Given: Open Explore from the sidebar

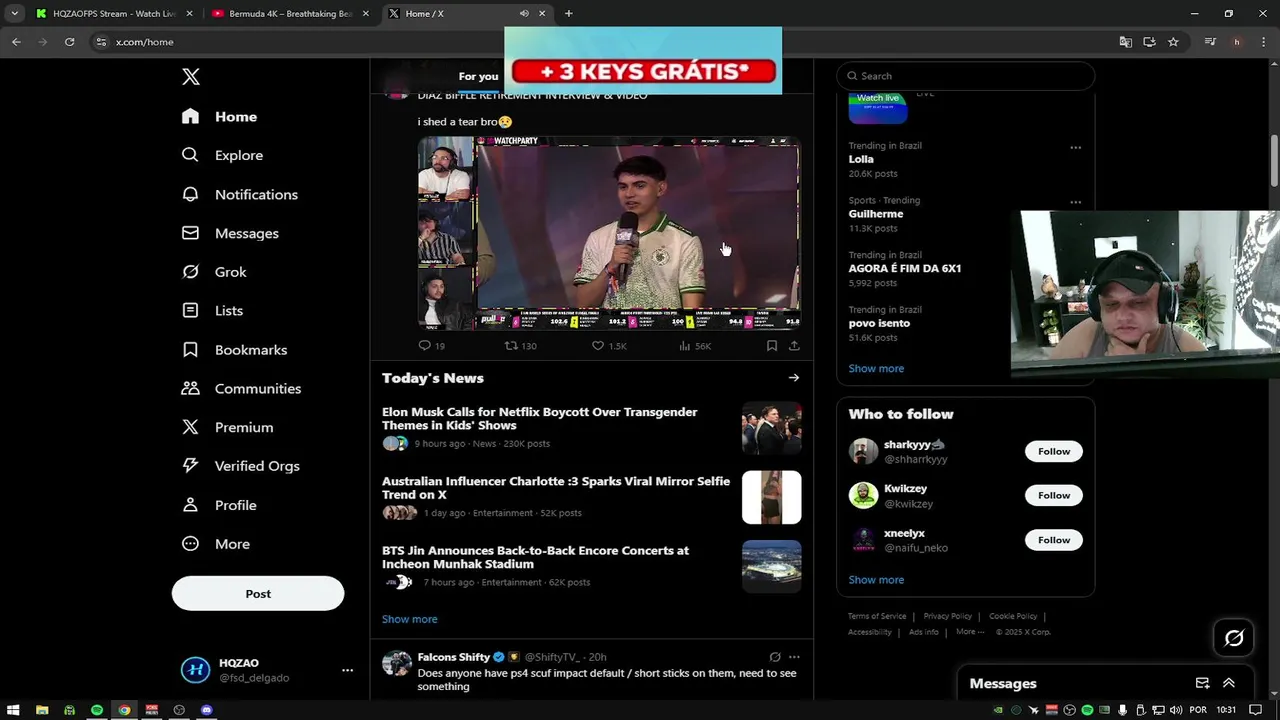Looking at the screenshot, I should point(222,155).
